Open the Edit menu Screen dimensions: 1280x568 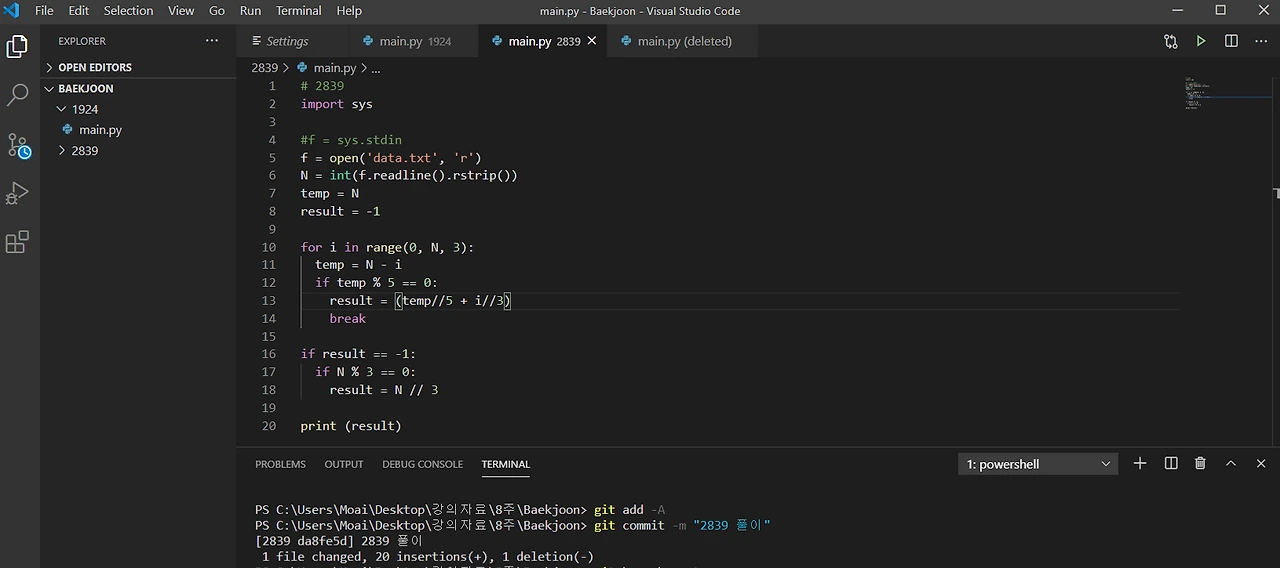(79, 11)
